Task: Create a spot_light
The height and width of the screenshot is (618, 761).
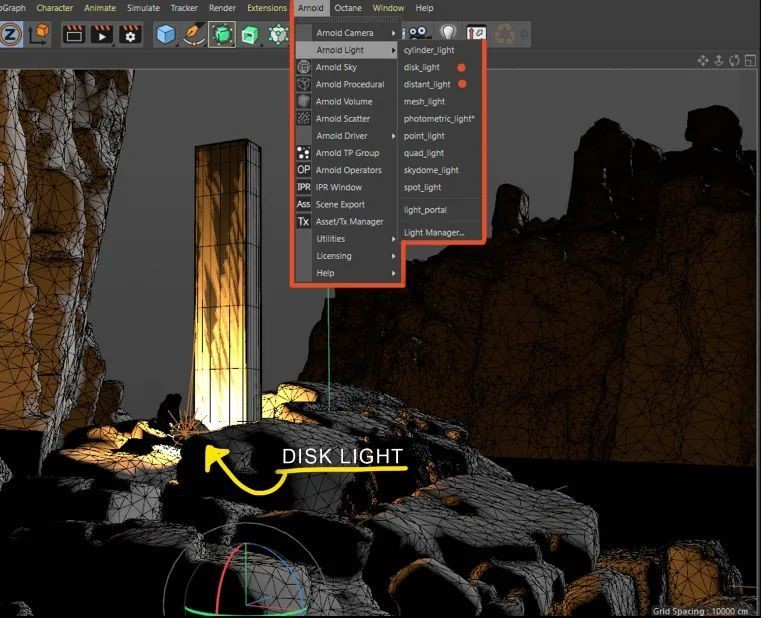Action: [x=440, y=187]
